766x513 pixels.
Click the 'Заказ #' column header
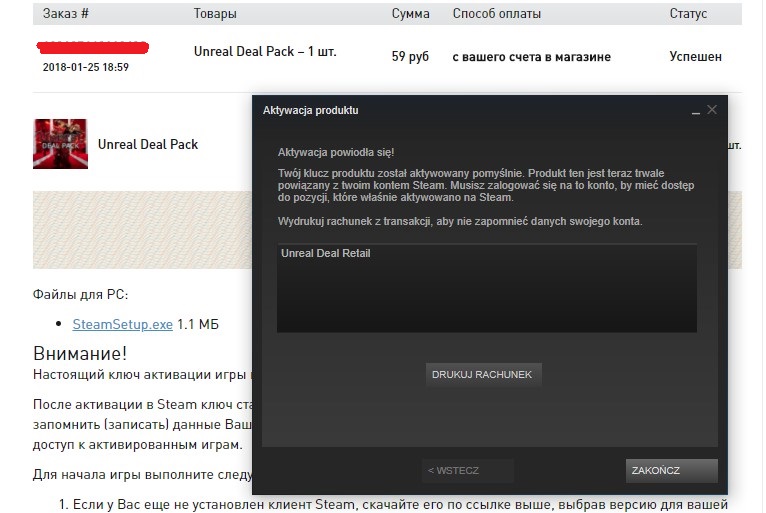coord(65,14)
